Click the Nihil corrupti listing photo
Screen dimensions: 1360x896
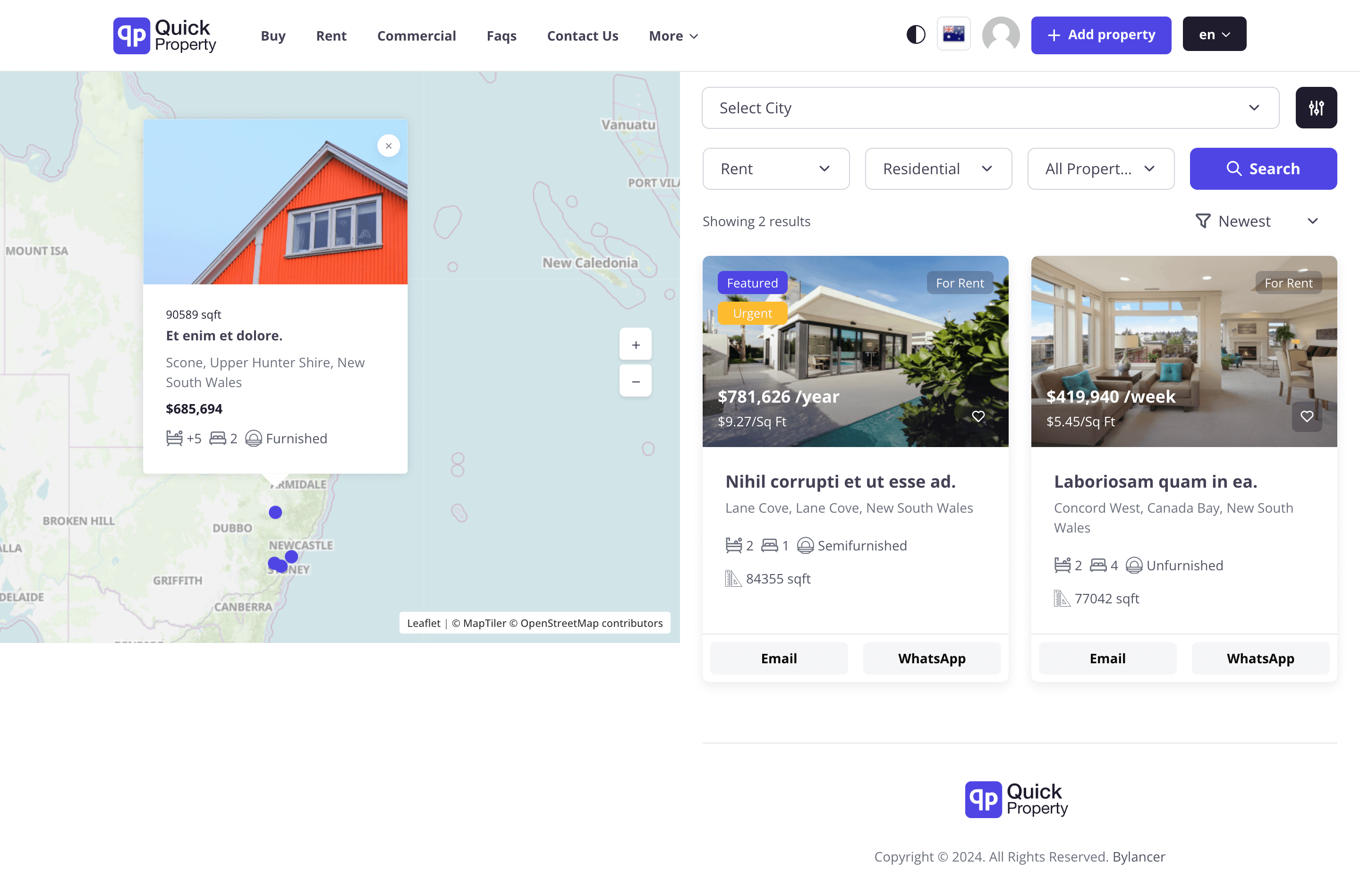pyautogui.click(x=855, y=351)
